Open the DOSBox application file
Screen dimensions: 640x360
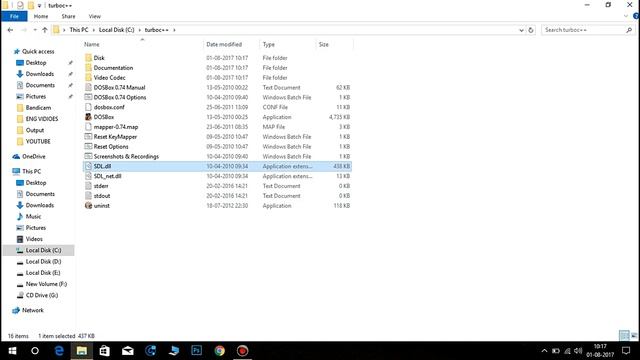click(104, 117)
